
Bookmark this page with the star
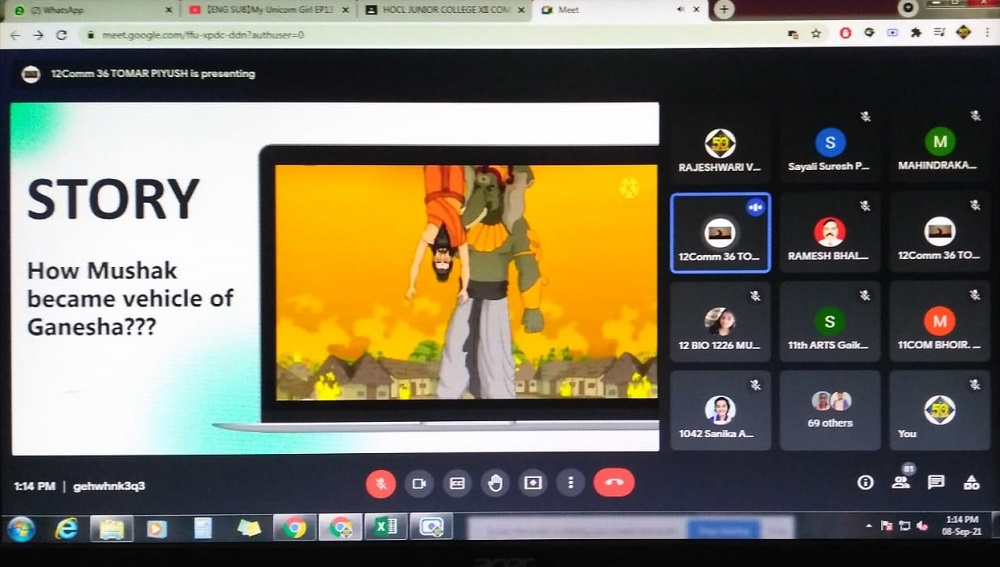[816, 34]
